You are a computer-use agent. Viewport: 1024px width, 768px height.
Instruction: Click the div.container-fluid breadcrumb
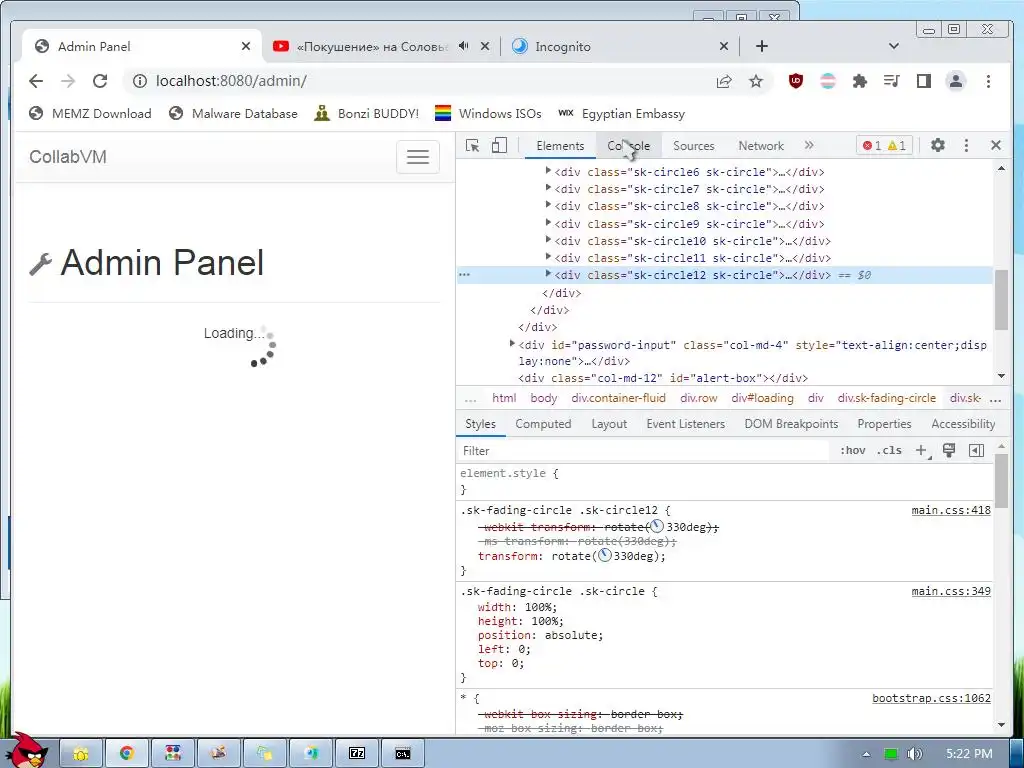tap(618, 398)
